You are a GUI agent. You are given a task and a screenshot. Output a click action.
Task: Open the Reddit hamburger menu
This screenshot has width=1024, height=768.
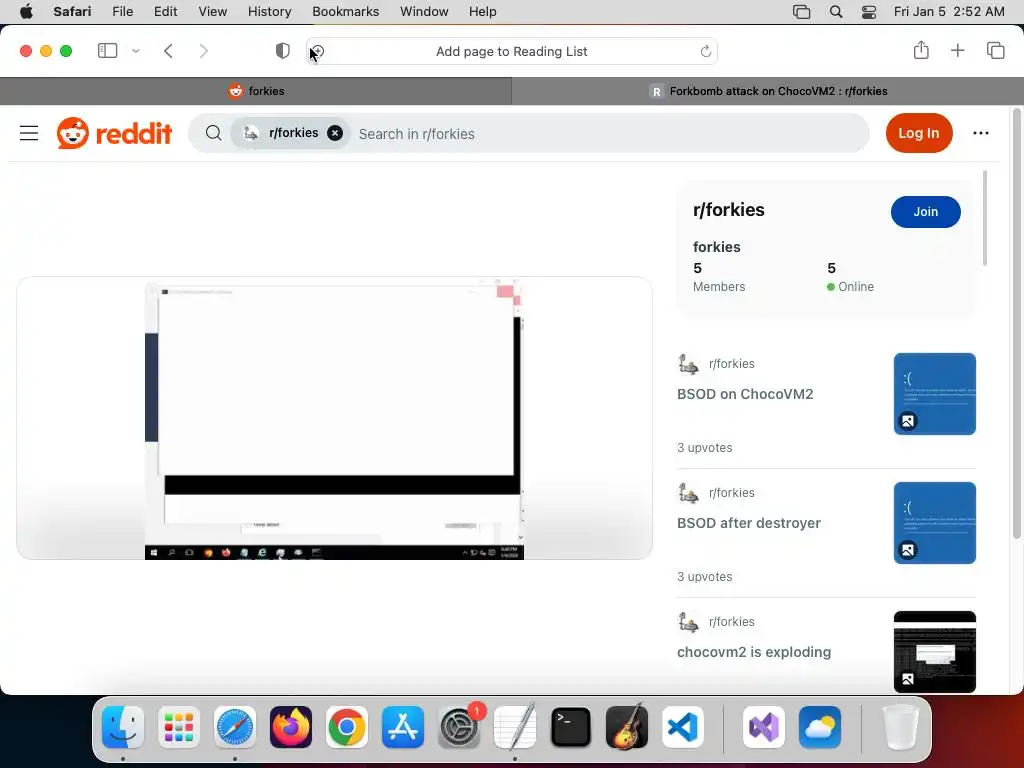coord(29,133)
